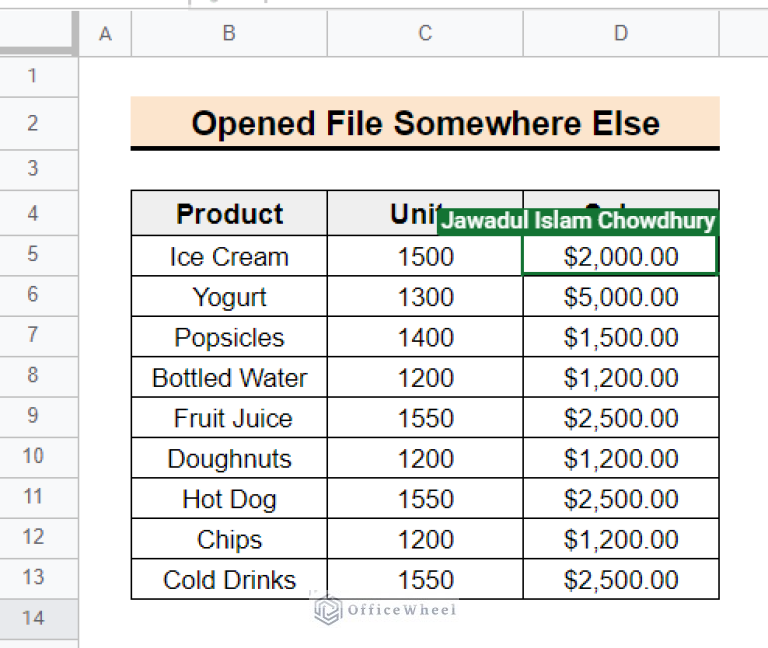Click the Fruit Juice cell
The image size is (768, 648).
229,418
